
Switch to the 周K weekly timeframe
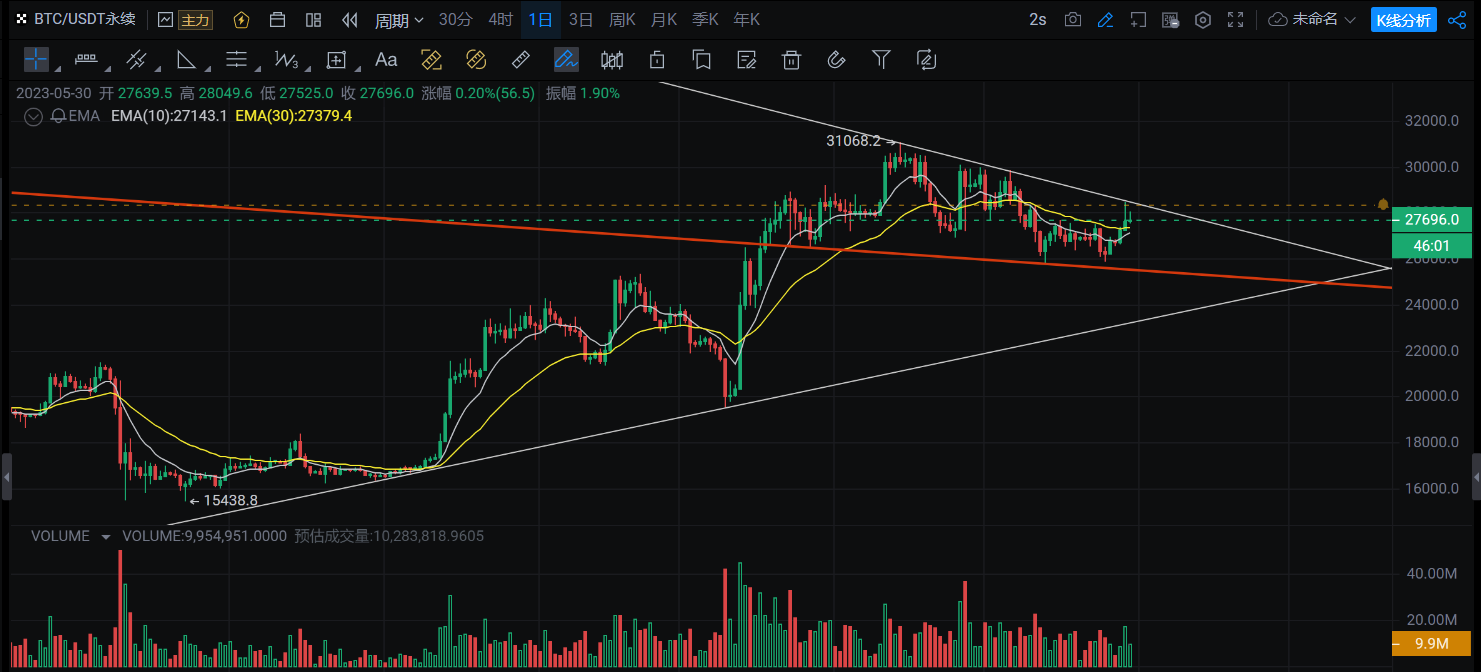point(623,19)
